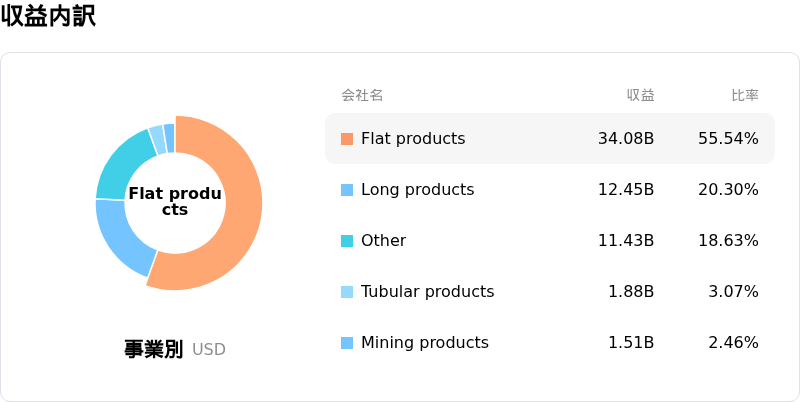
Task: Click the 34.08B revenue value
Action: 626,139
